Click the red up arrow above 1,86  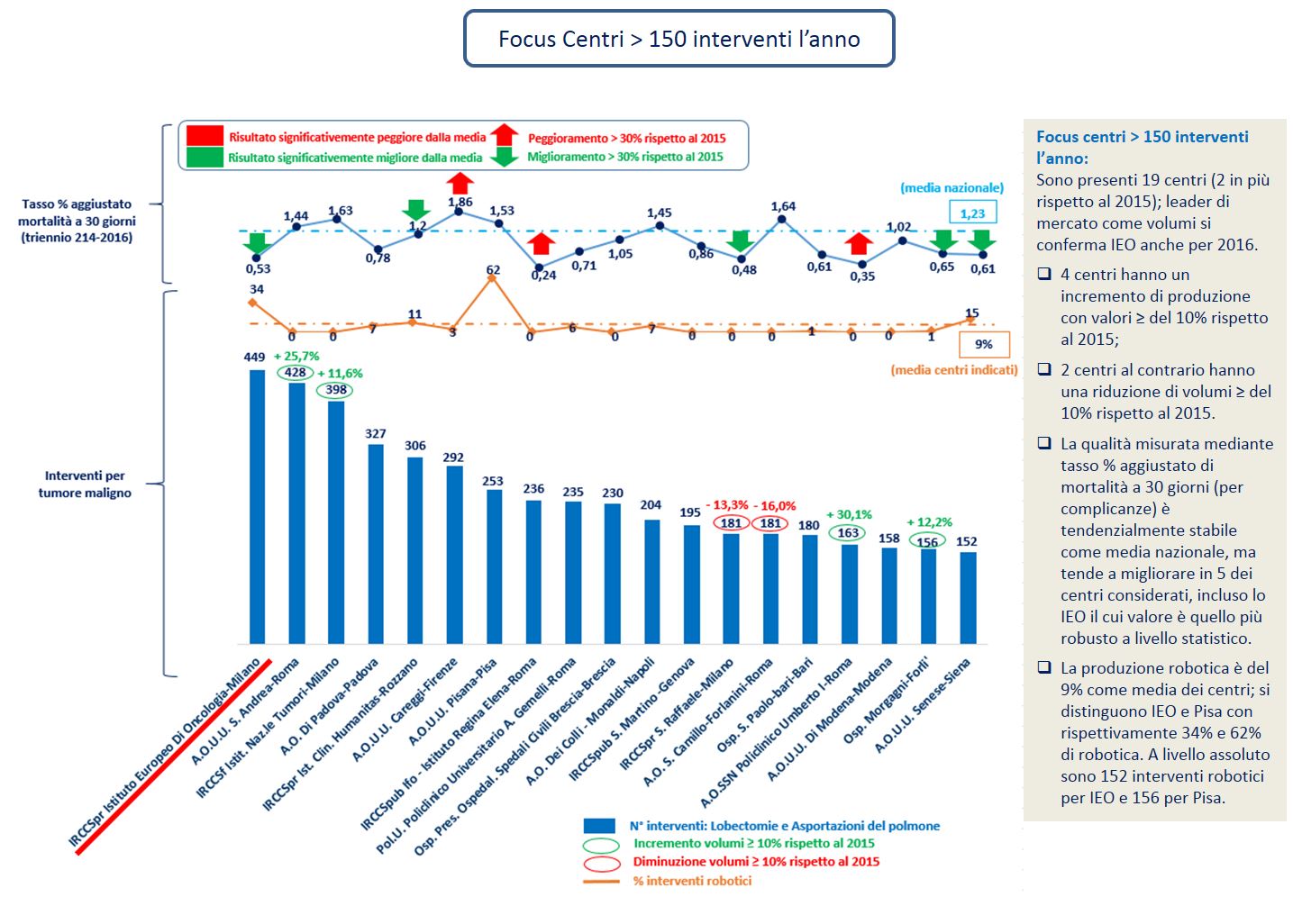click(460, 183)
